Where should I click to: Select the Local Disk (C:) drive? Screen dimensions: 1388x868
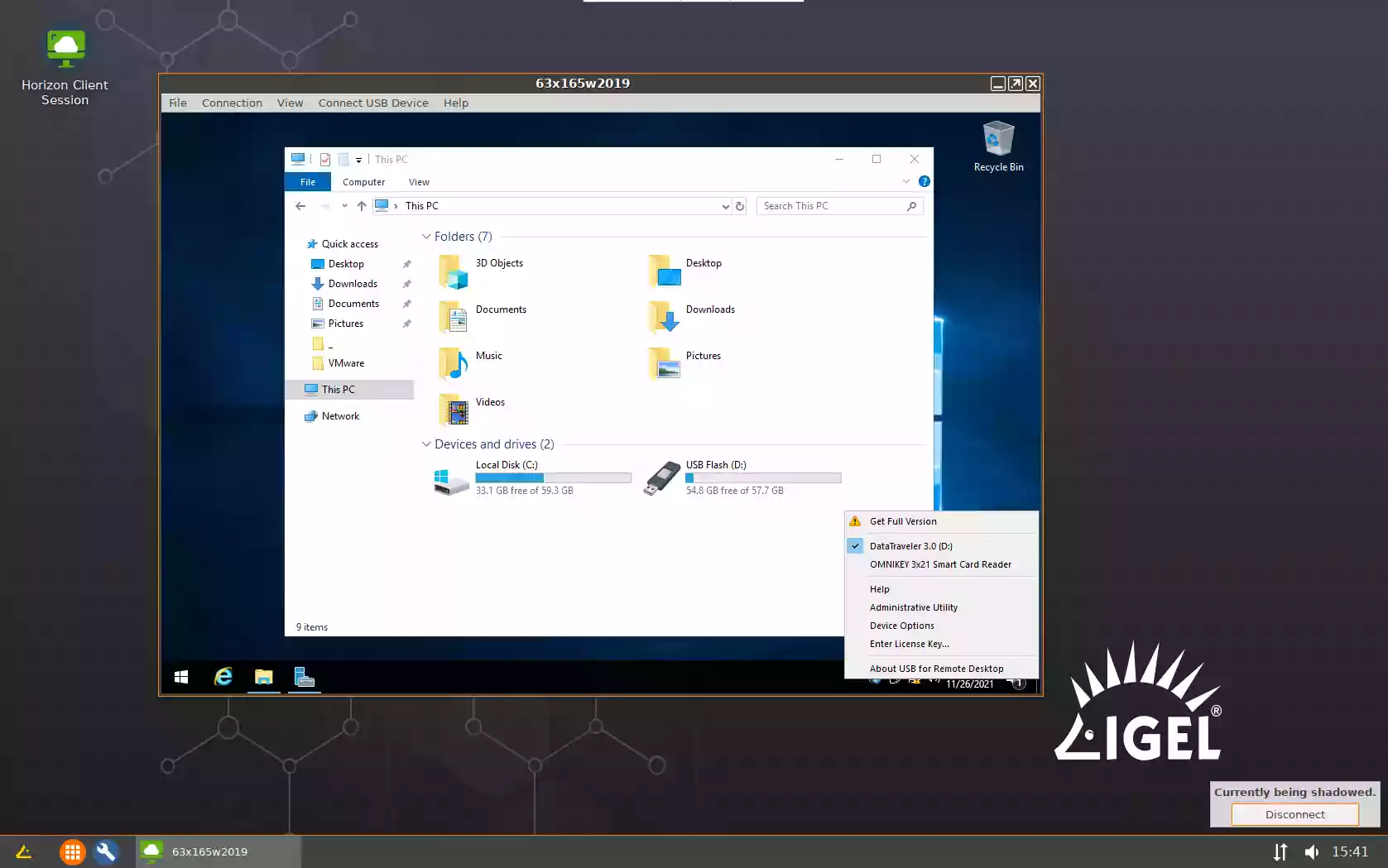(532, 478)
